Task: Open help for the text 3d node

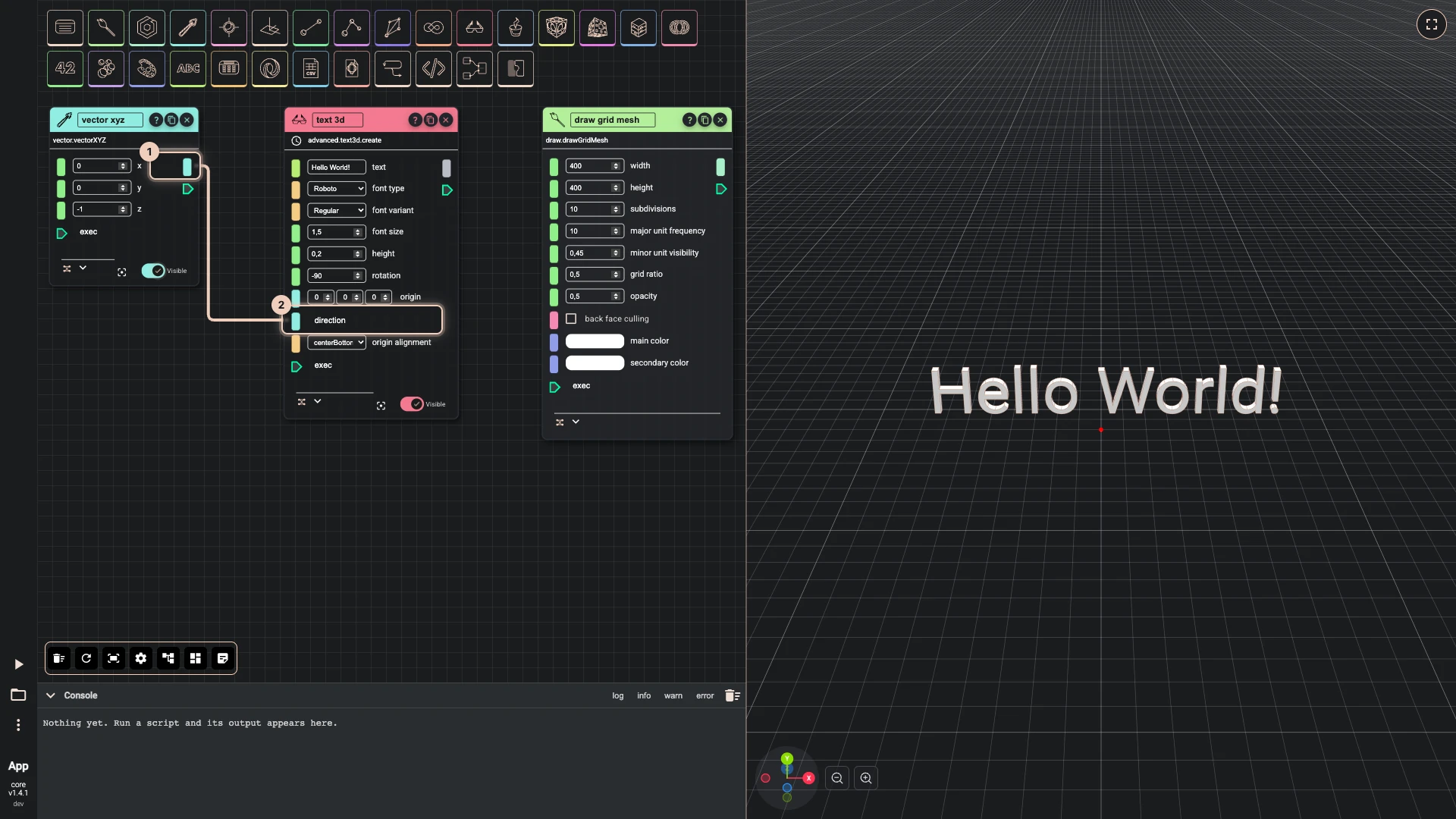Action: tap(415, 120)
